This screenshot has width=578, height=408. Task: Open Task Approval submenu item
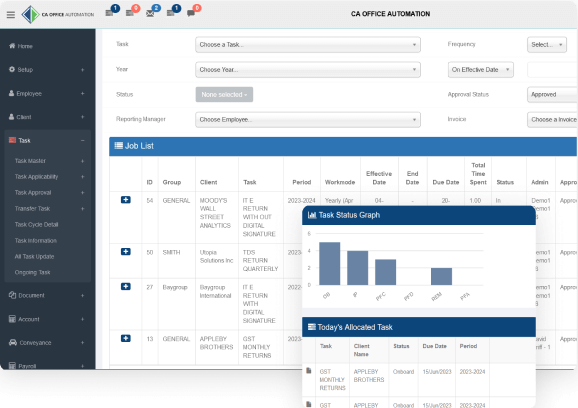pos(33,193)
